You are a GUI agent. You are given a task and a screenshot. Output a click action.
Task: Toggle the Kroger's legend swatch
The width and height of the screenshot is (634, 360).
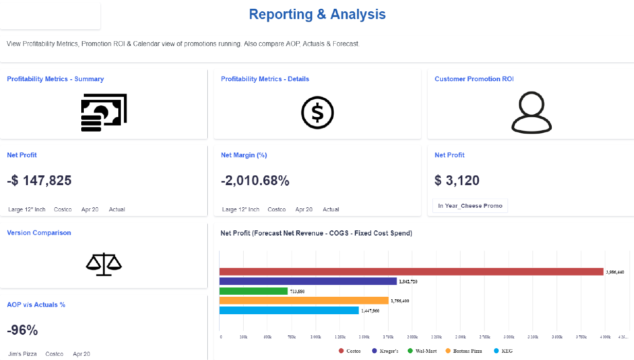pyautogui.click(x=374, y=351)
